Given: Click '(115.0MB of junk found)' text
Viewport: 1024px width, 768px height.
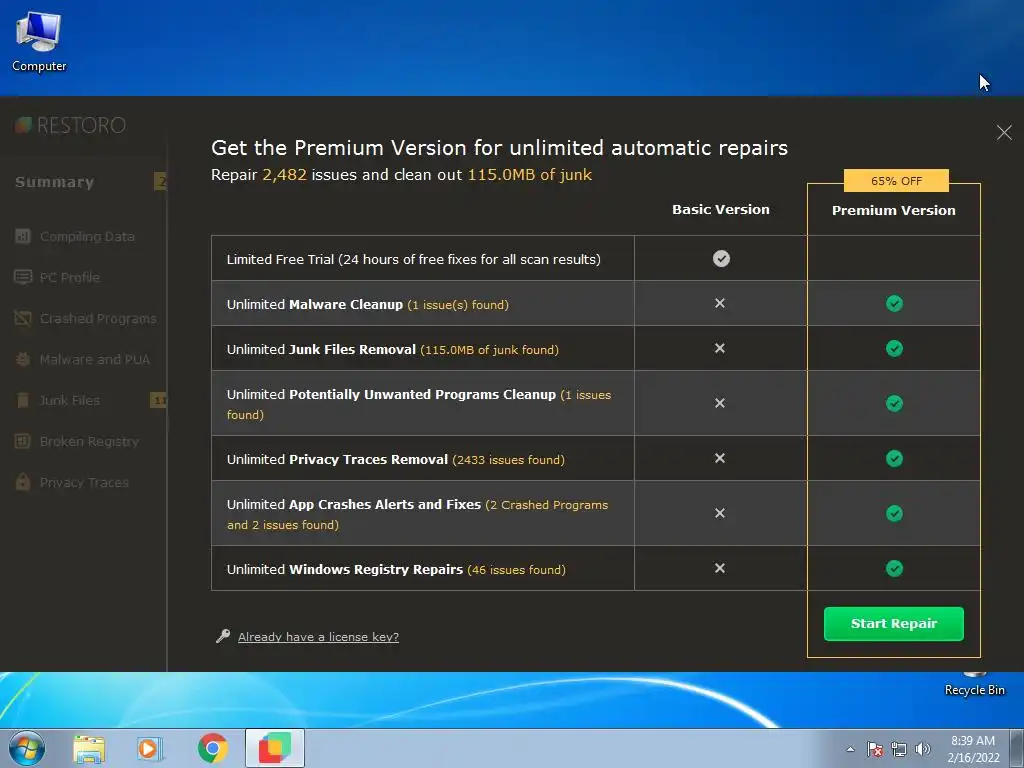Looking at the screenshot, I should (x=489, y=350).
